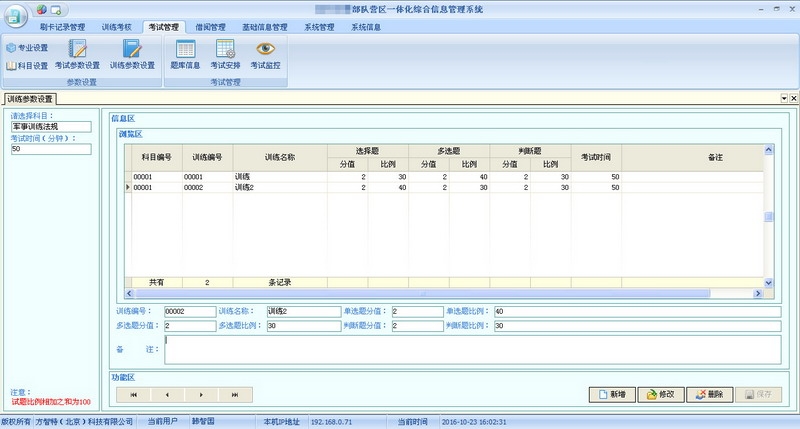Switch to 基础信息管理 tab

(x=265, y=27)
